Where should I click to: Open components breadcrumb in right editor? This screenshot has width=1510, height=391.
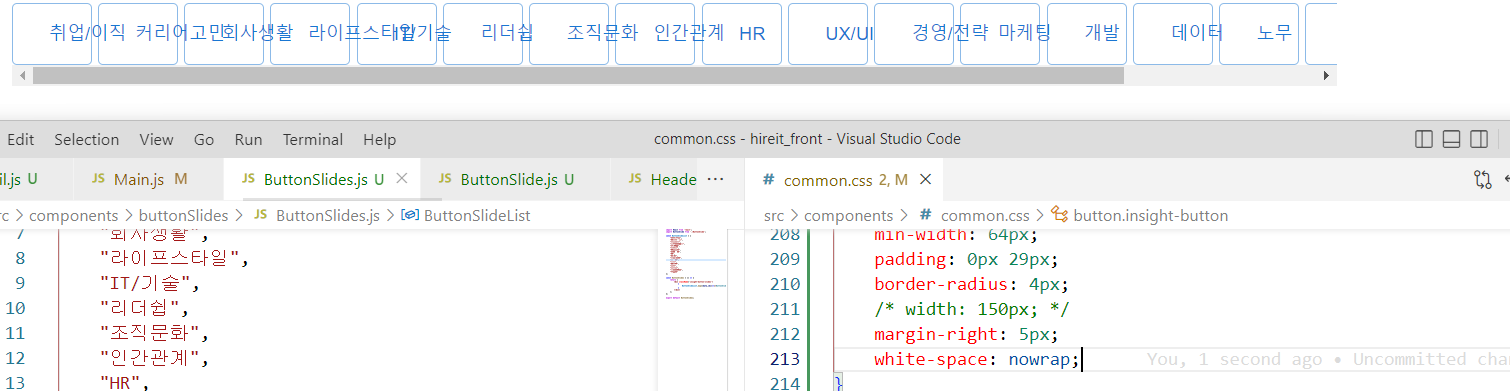(x=849, y=215)
